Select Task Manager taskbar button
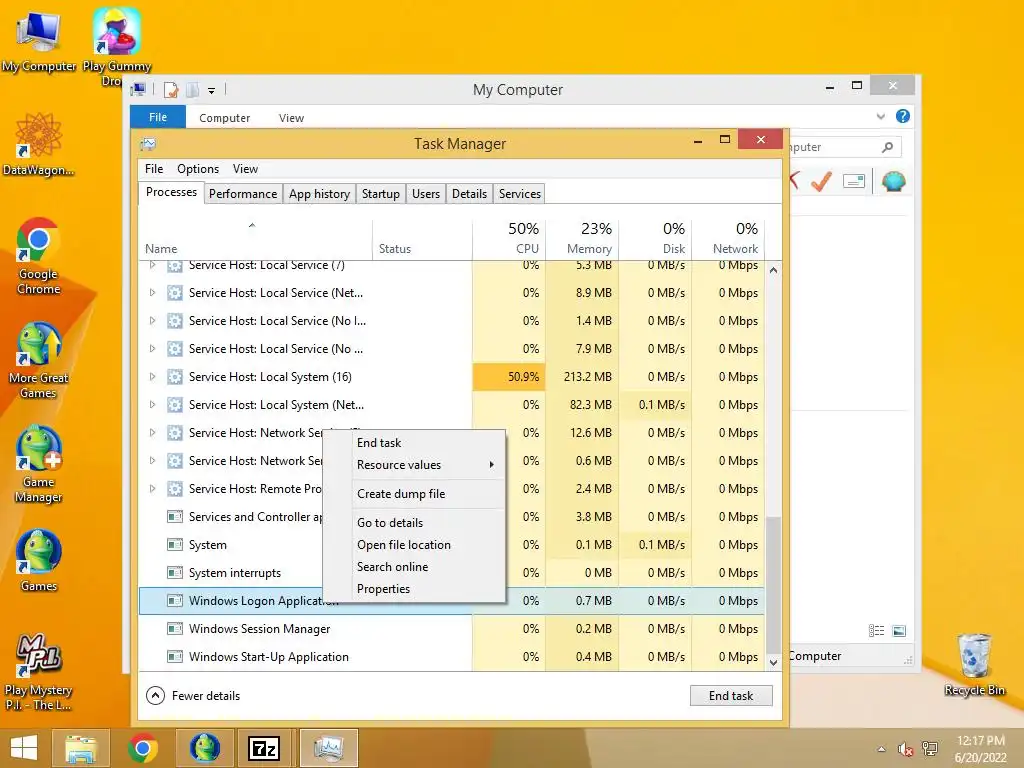The height and width of the screenshot is (768, 1024). [328, 748]
